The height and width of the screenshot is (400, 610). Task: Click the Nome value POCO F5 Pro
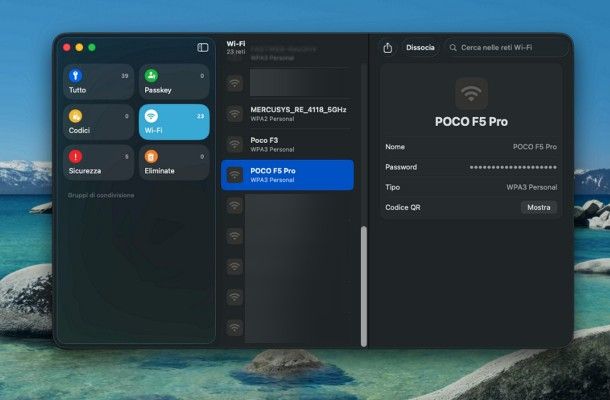(x=535, y=147)
